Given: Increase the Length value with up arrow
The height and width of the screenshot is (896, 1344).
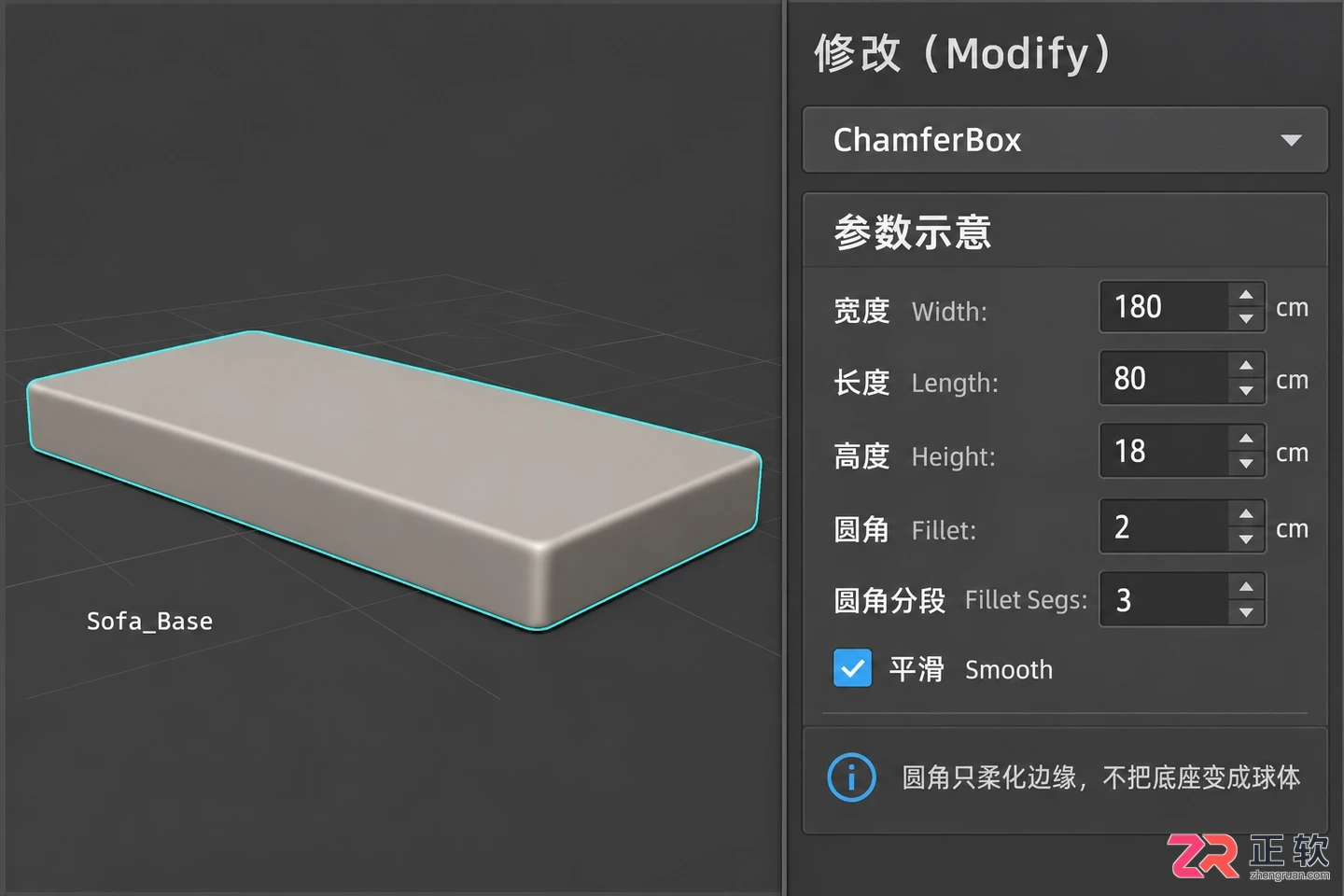Looking at the screenshot, I should (1246, 366).
